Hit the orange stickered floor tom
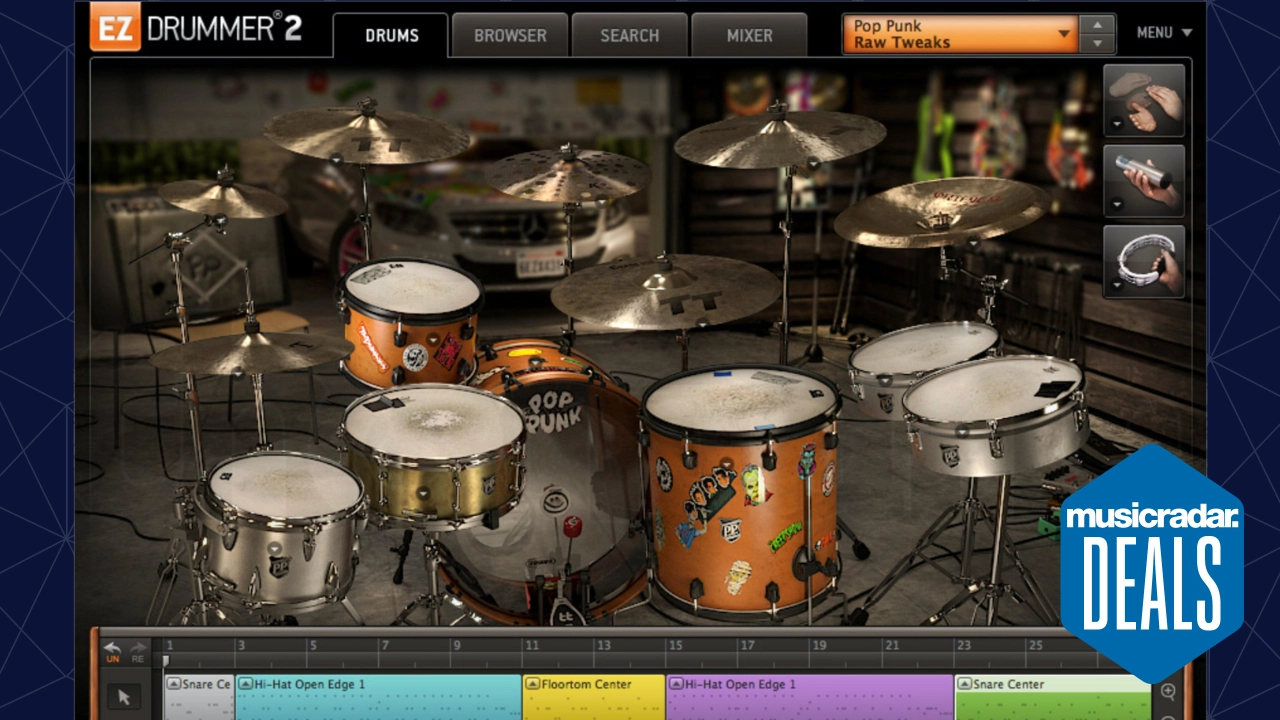The image size is (1280, 720). click(x=740, y=490)
